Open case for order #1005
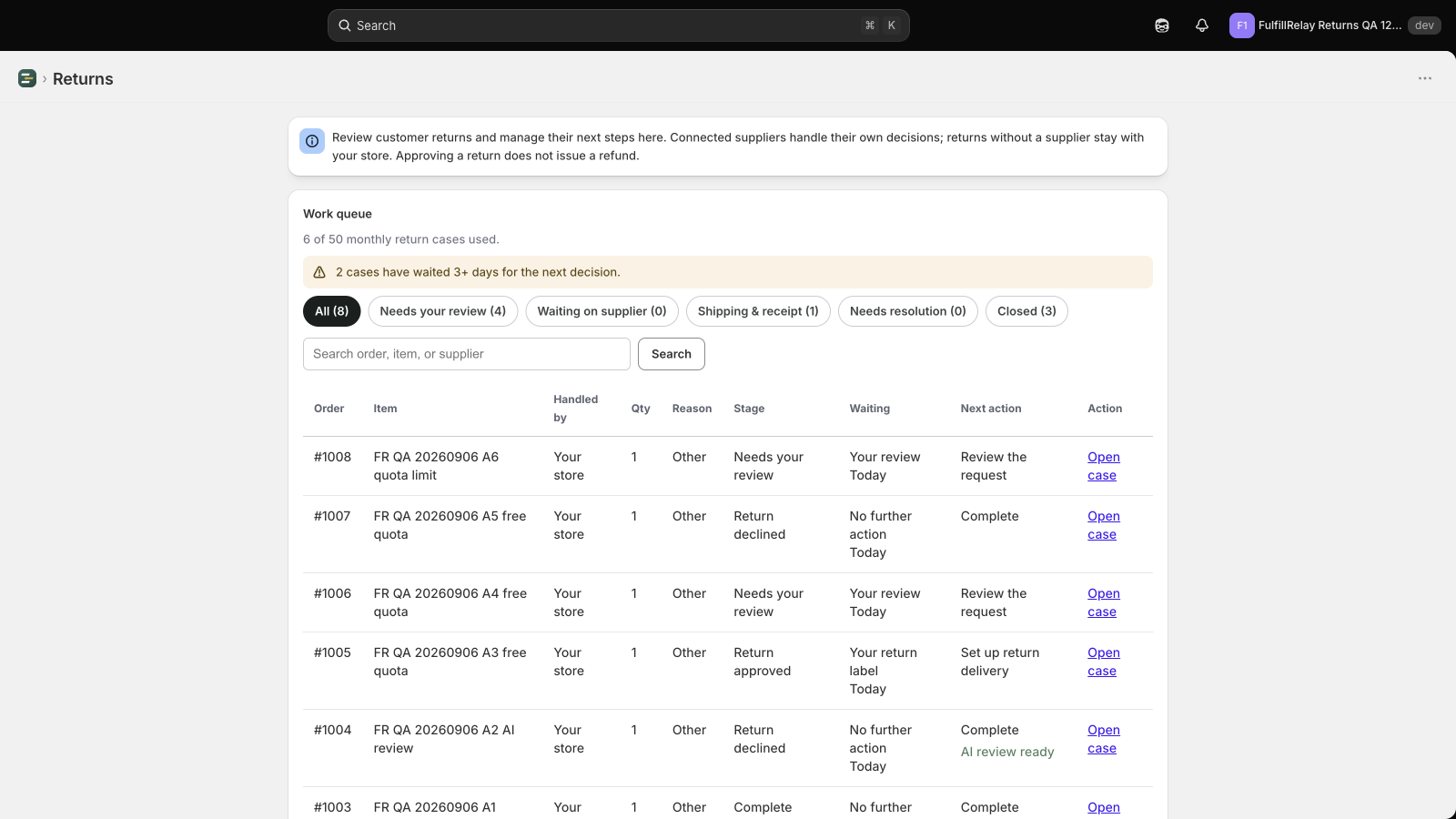Viewport: 1456px width, 819px height. (1104, 662)
